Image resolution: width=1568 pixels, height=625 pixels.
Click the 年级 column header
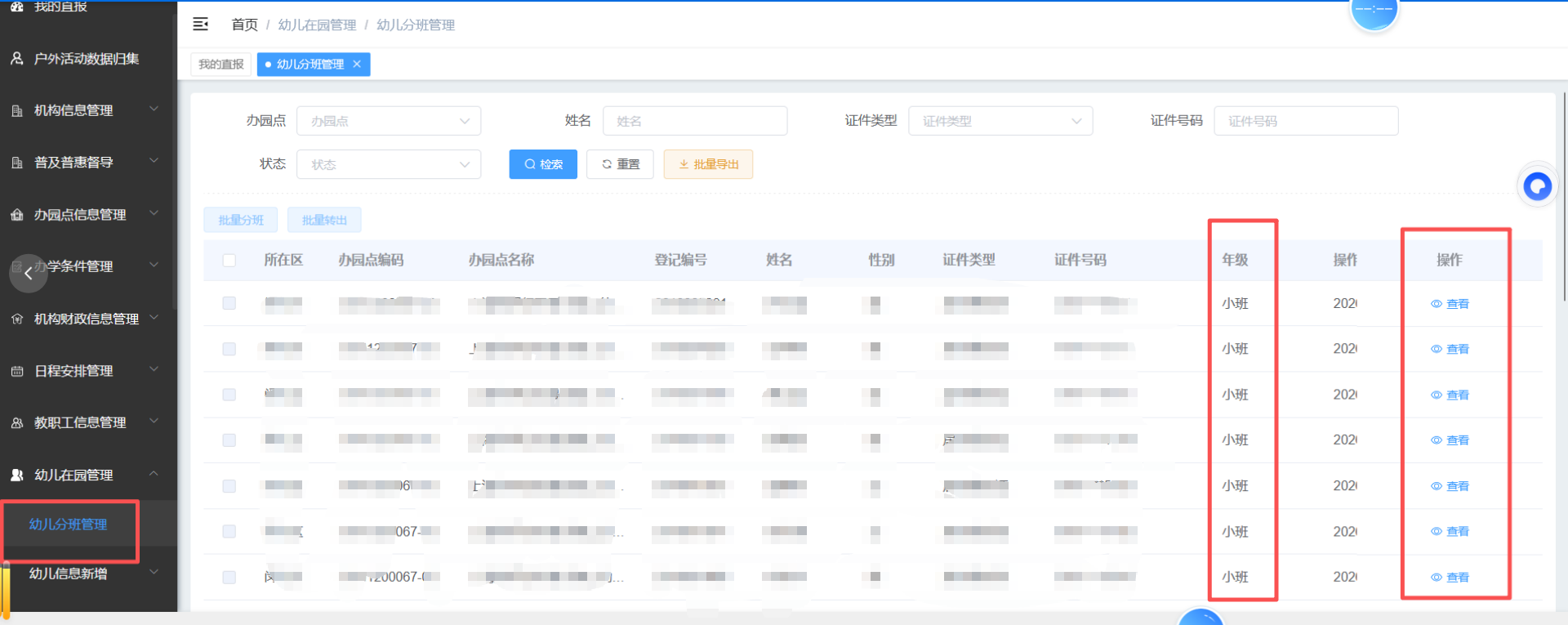[x=1235, y=260]
